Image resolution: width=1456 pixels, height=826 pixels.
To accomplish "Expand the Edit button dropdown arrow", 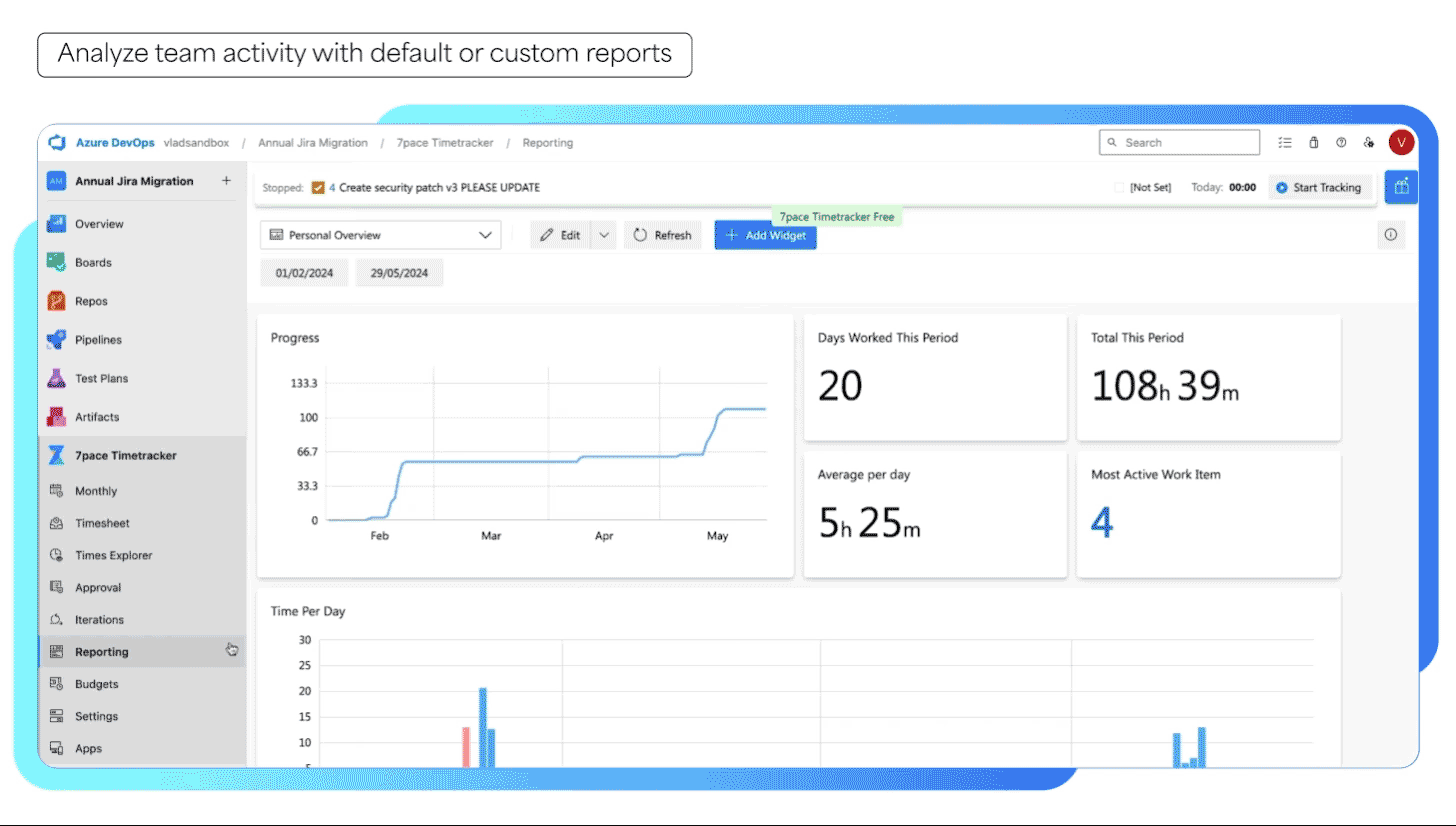I will (x=604, y=234).
